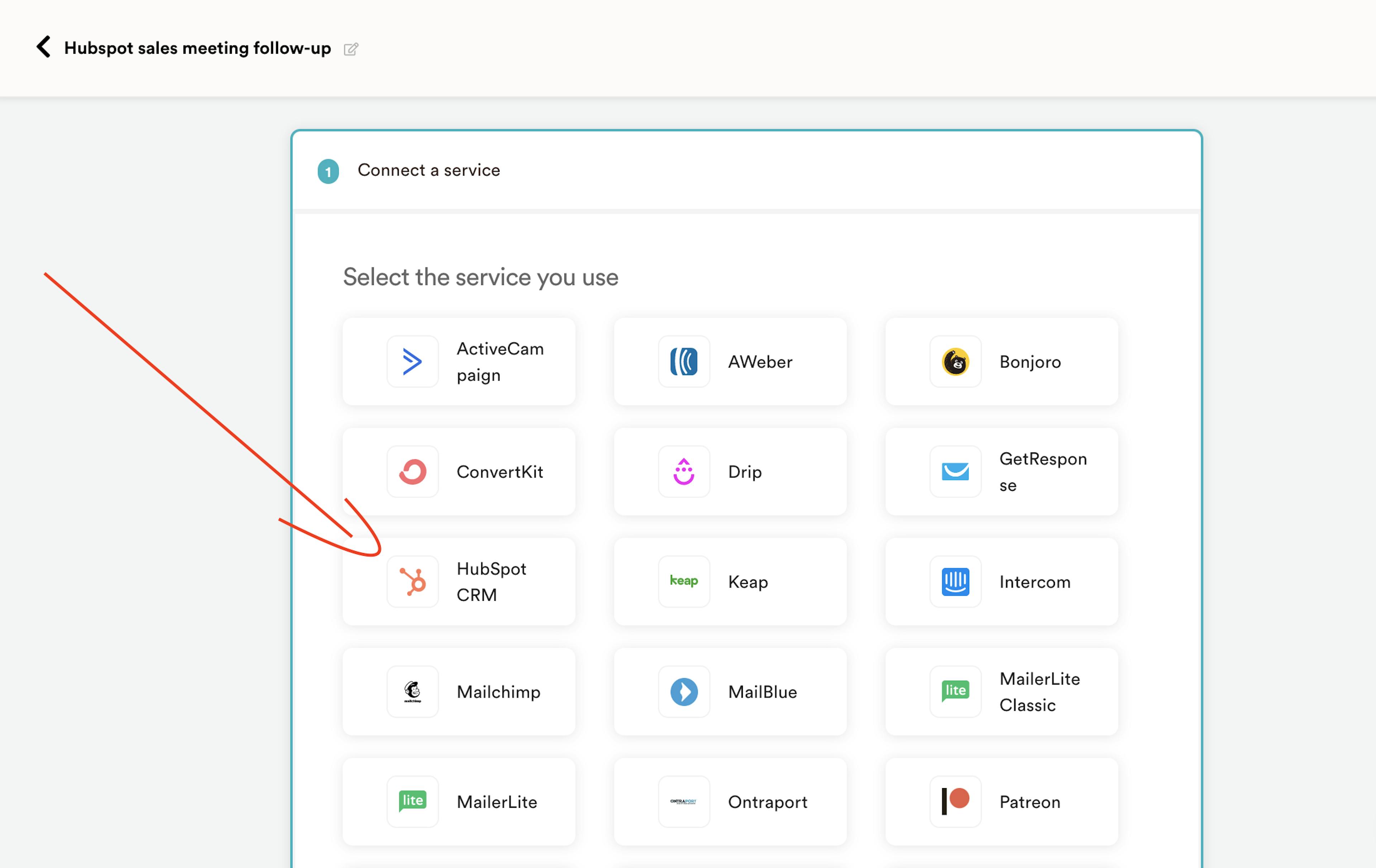Click the Intercom logo icon
This screenshot has height=868, width=1376.
point(955,582)
